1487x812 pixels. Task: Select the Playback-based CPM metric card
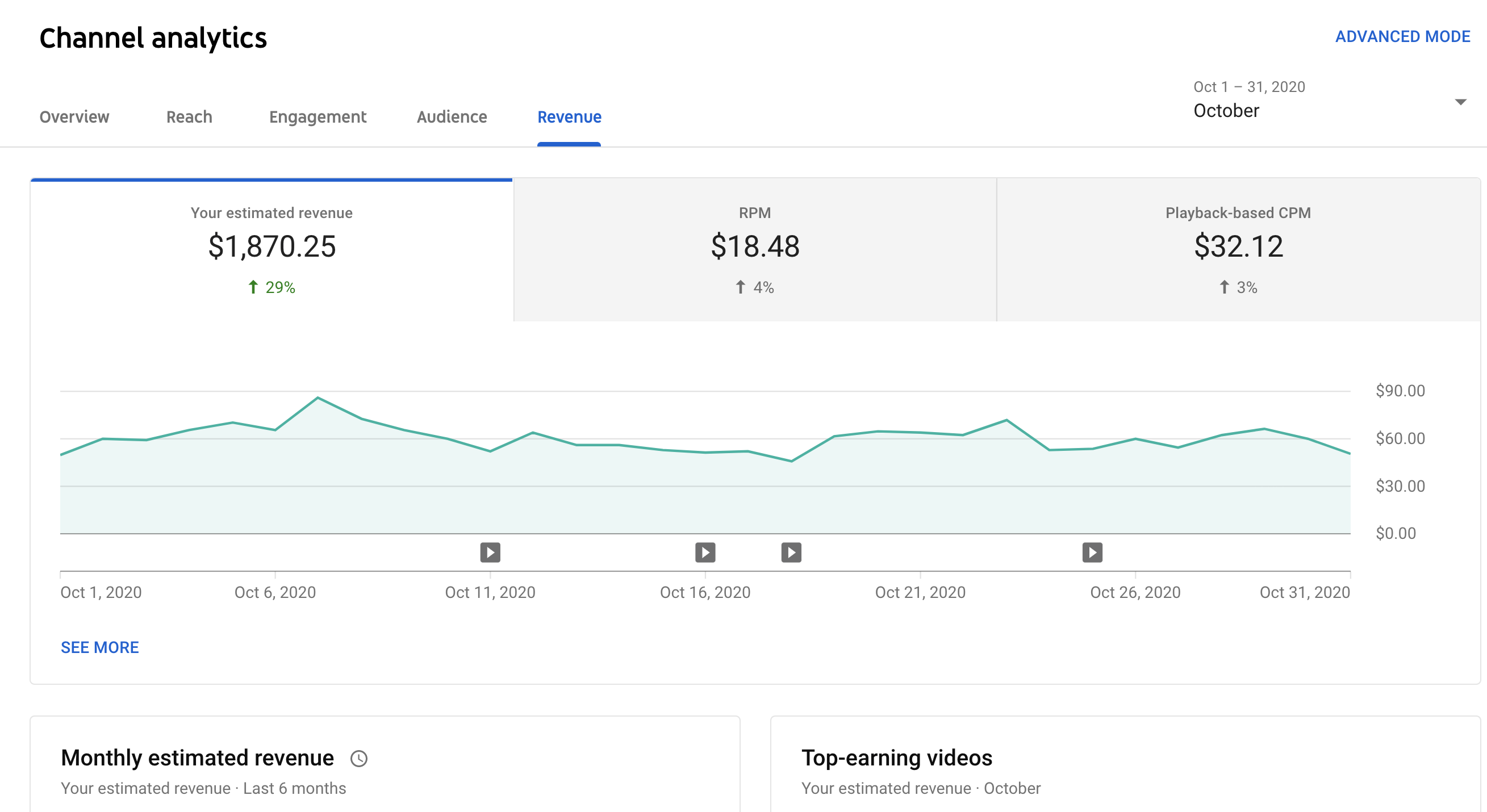(x=1238, y=249)
